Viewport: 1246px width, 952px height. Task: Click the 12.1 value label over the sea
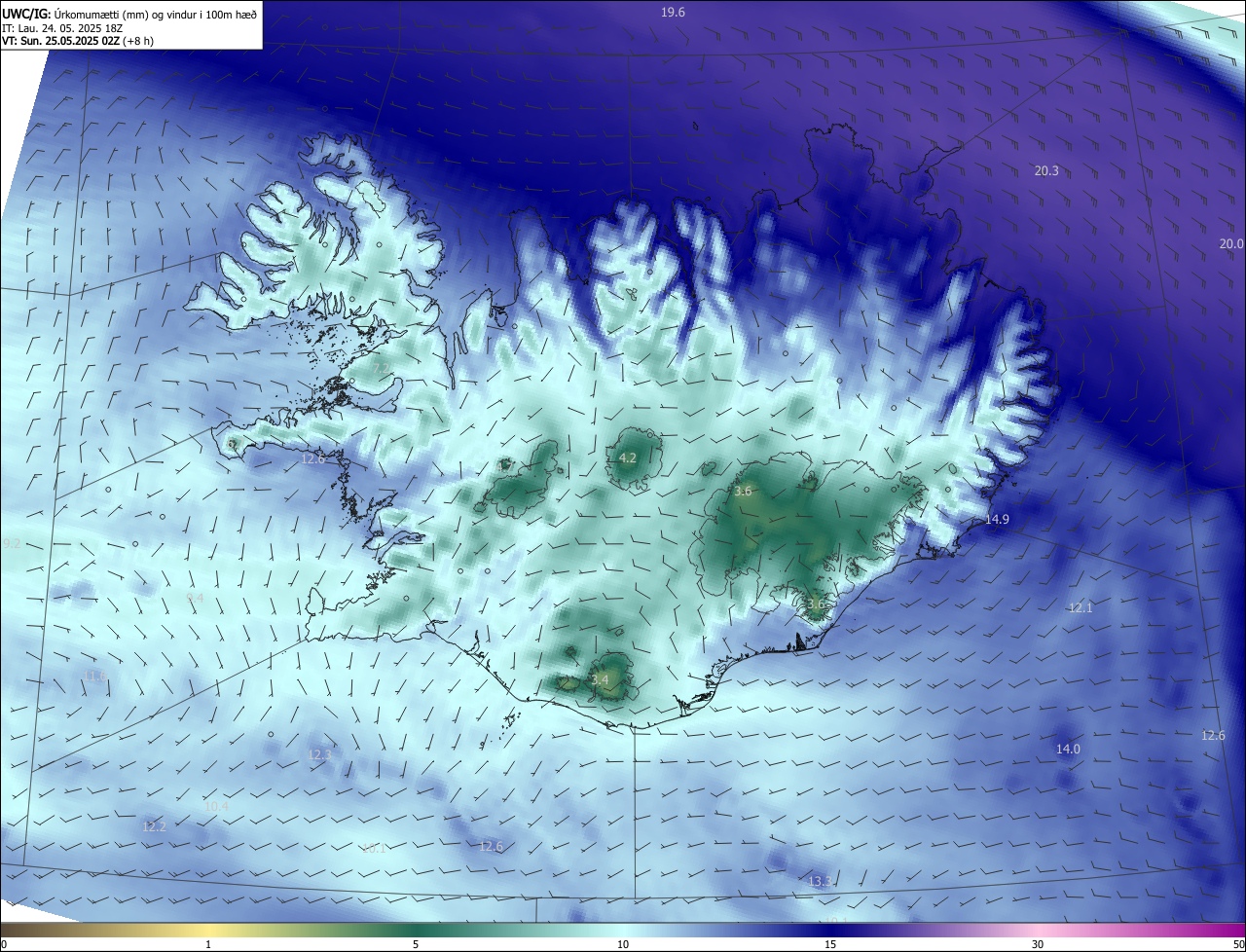1081,607
